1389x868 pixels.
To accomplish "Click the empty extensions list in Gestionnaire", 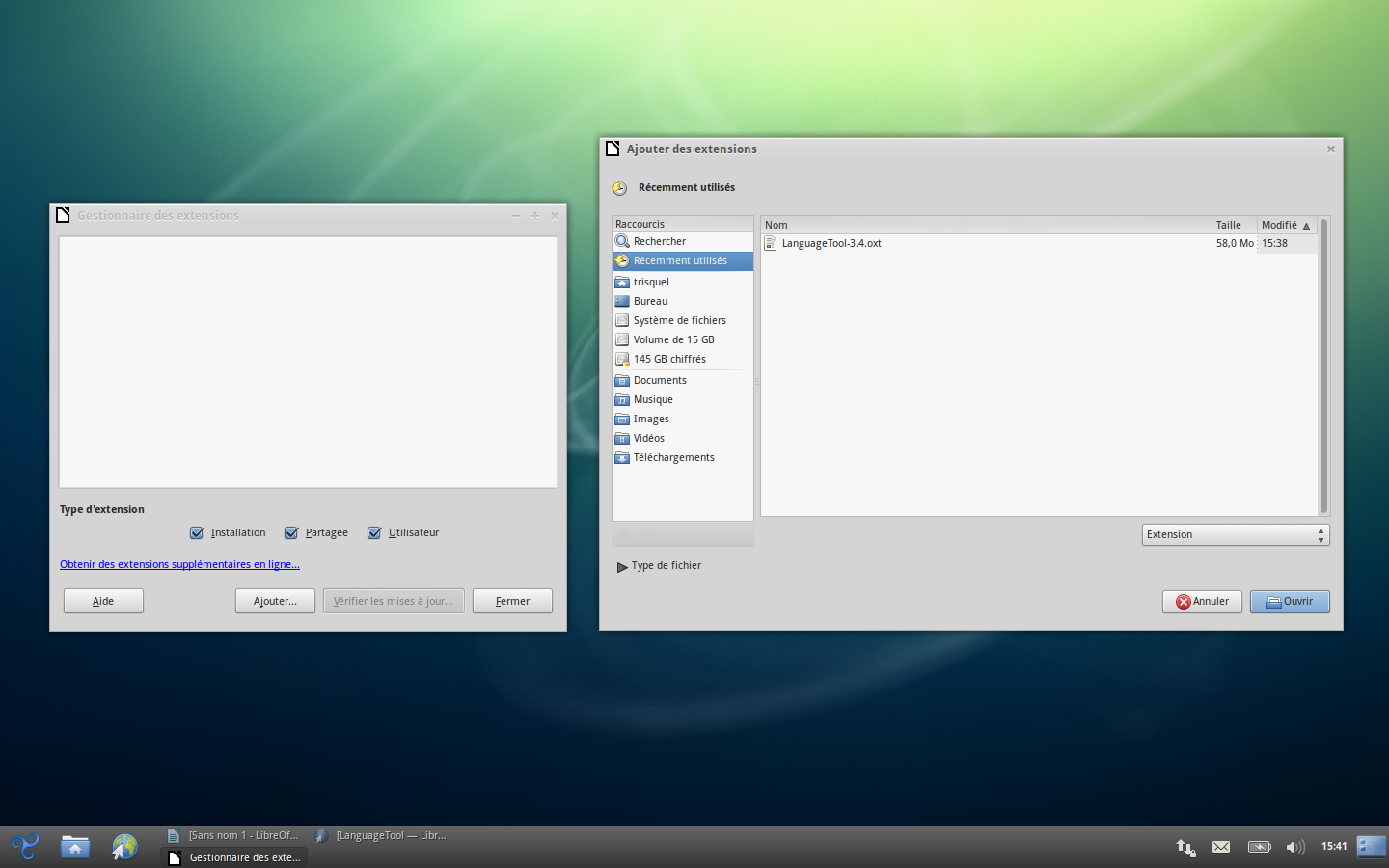I will pyautogui.click(x=309, y=363).
